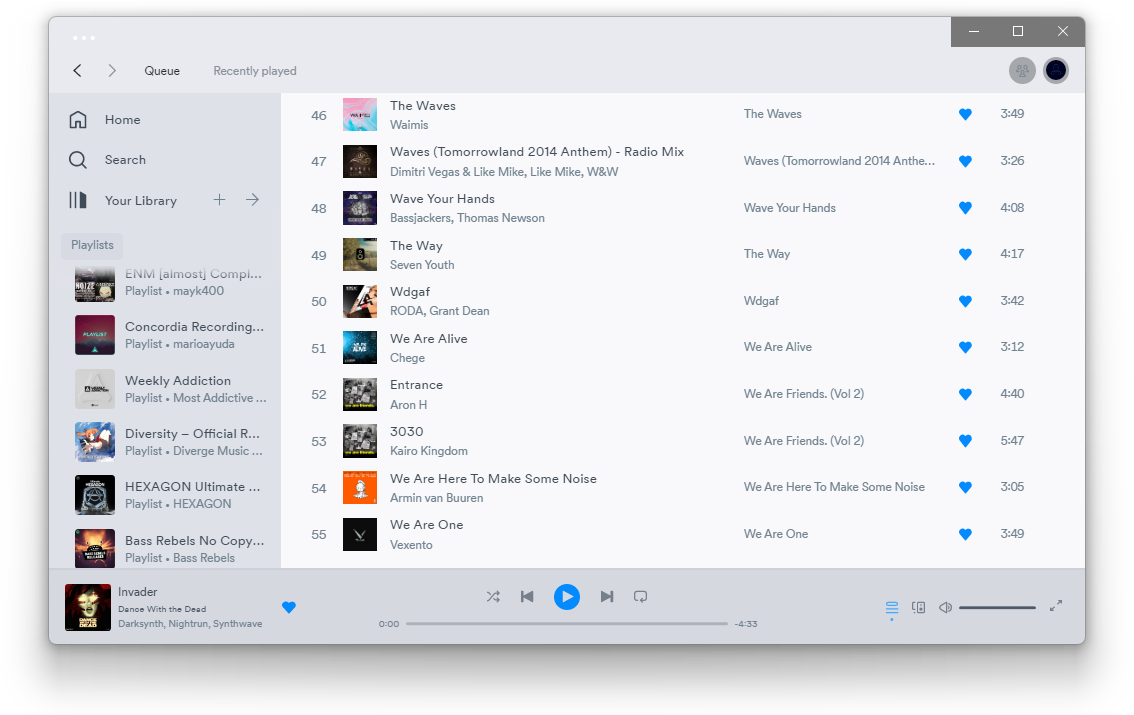The image size is (1134, 715).
Task: Switch to Recently played tab
Action: pyautogui.click(x=255, y=71)
